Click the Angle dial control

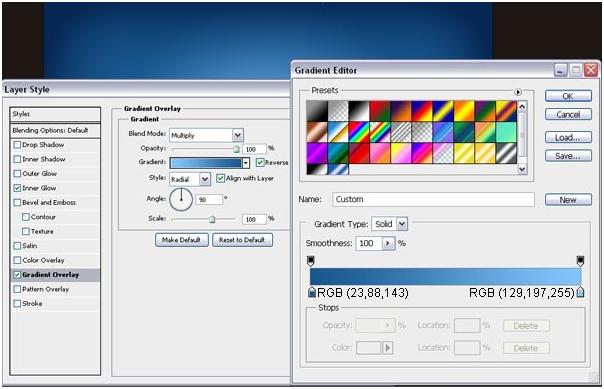181,200
